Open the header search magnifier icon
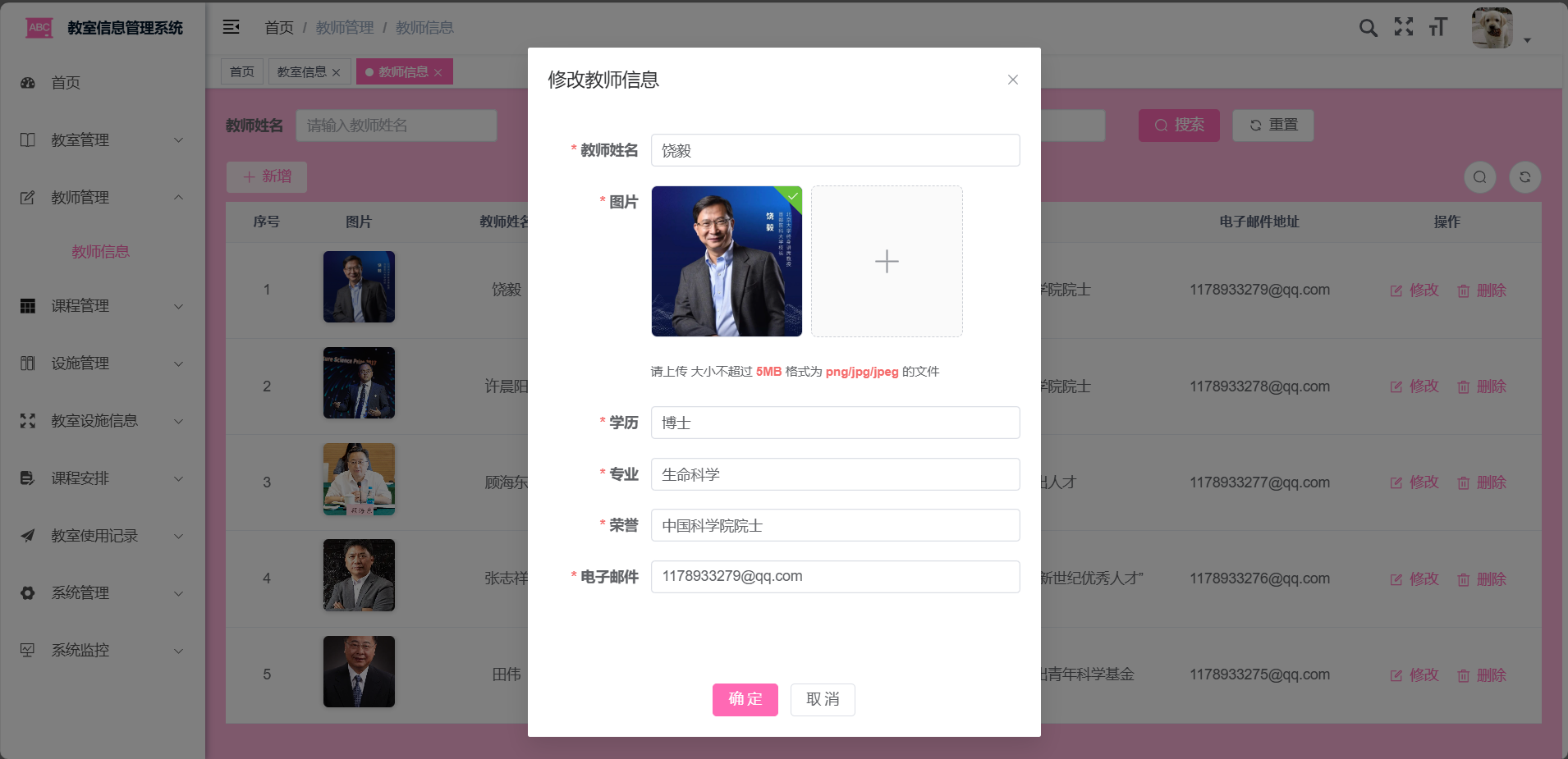 click(1368, 28)
